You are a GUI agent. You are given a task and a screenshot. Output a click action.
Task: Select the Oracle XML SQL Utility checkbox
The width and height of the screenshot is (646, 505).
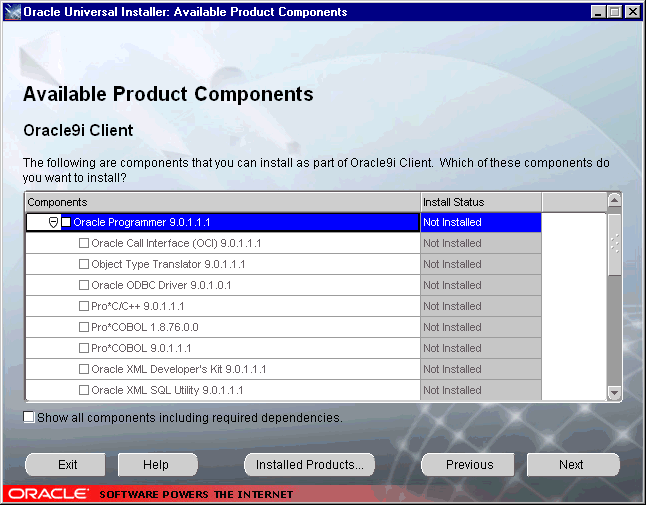(x=84, y=390)
